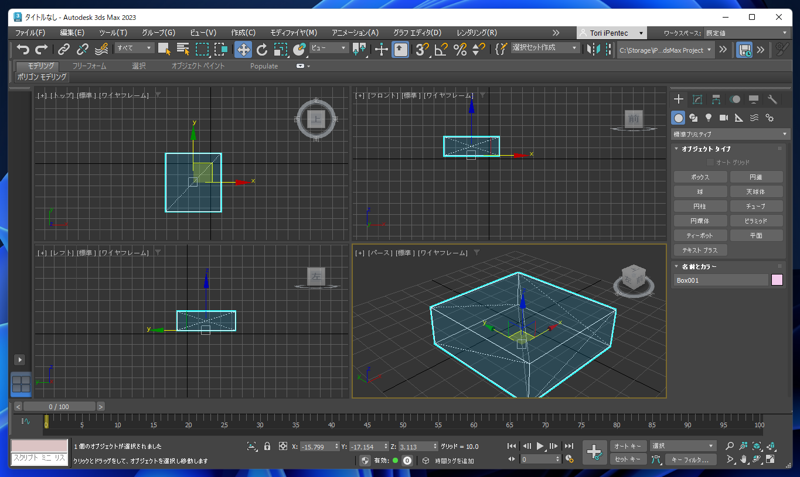The image size is (800, 477).
Task: Click the Undo arrow icon
Action: 23,49
